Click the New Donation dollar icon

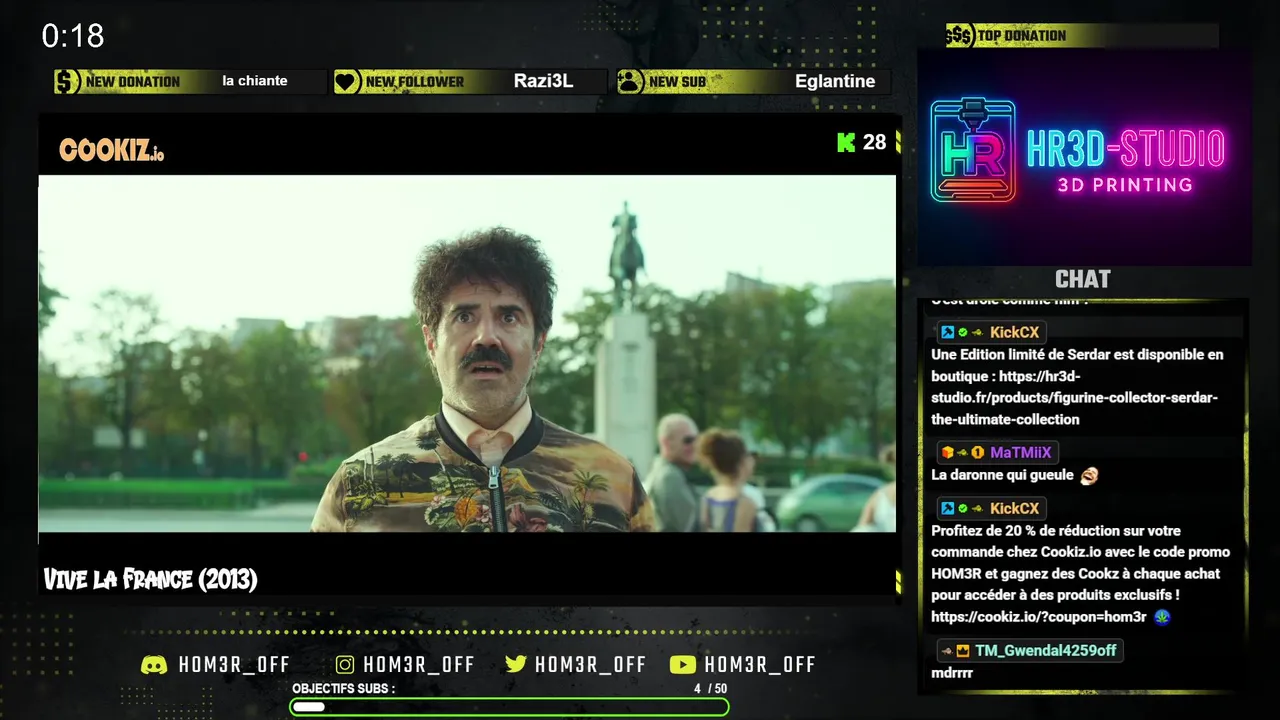point(67,82)
